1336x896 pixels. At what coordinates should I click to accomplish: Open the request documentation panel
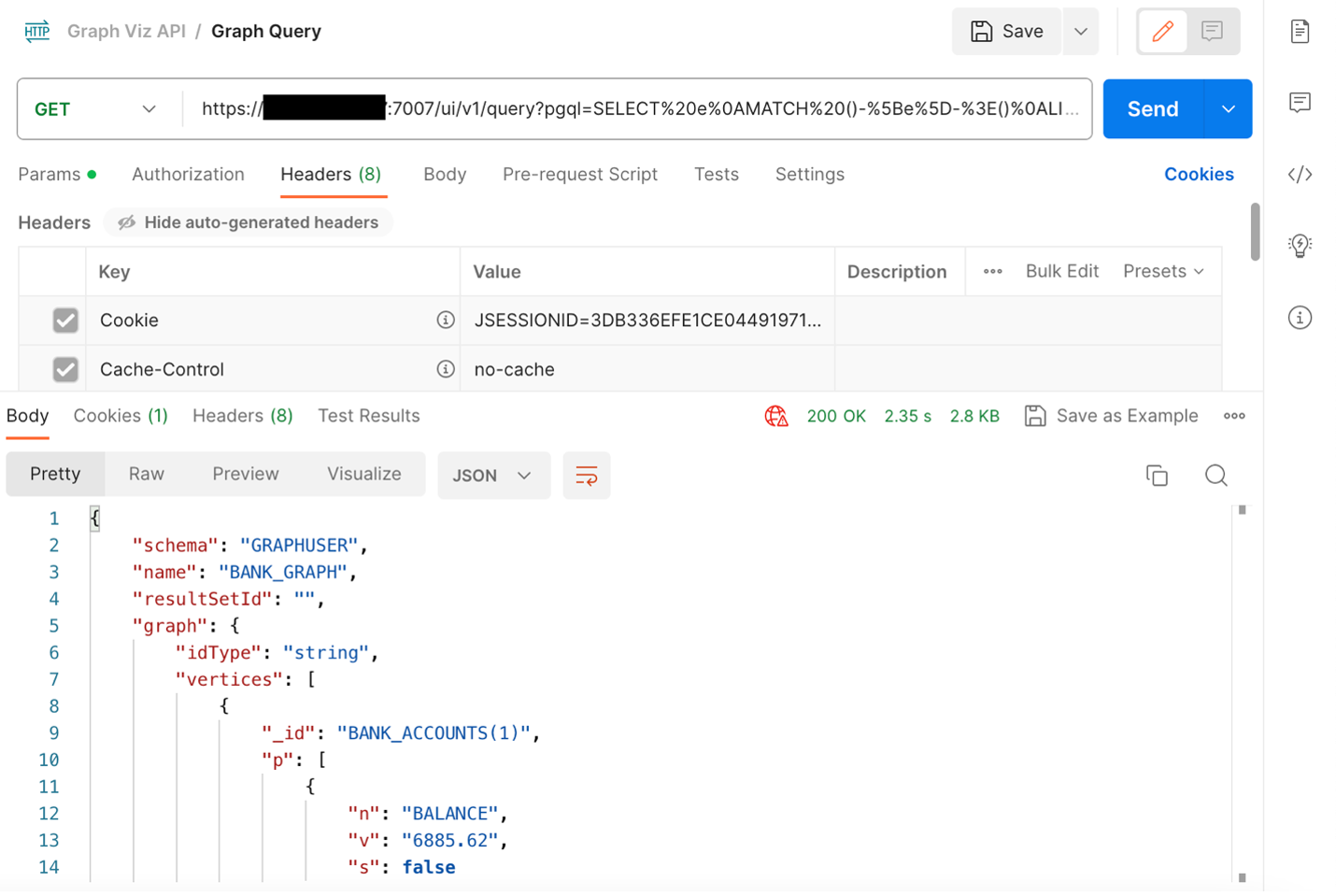coord(1299,31)
